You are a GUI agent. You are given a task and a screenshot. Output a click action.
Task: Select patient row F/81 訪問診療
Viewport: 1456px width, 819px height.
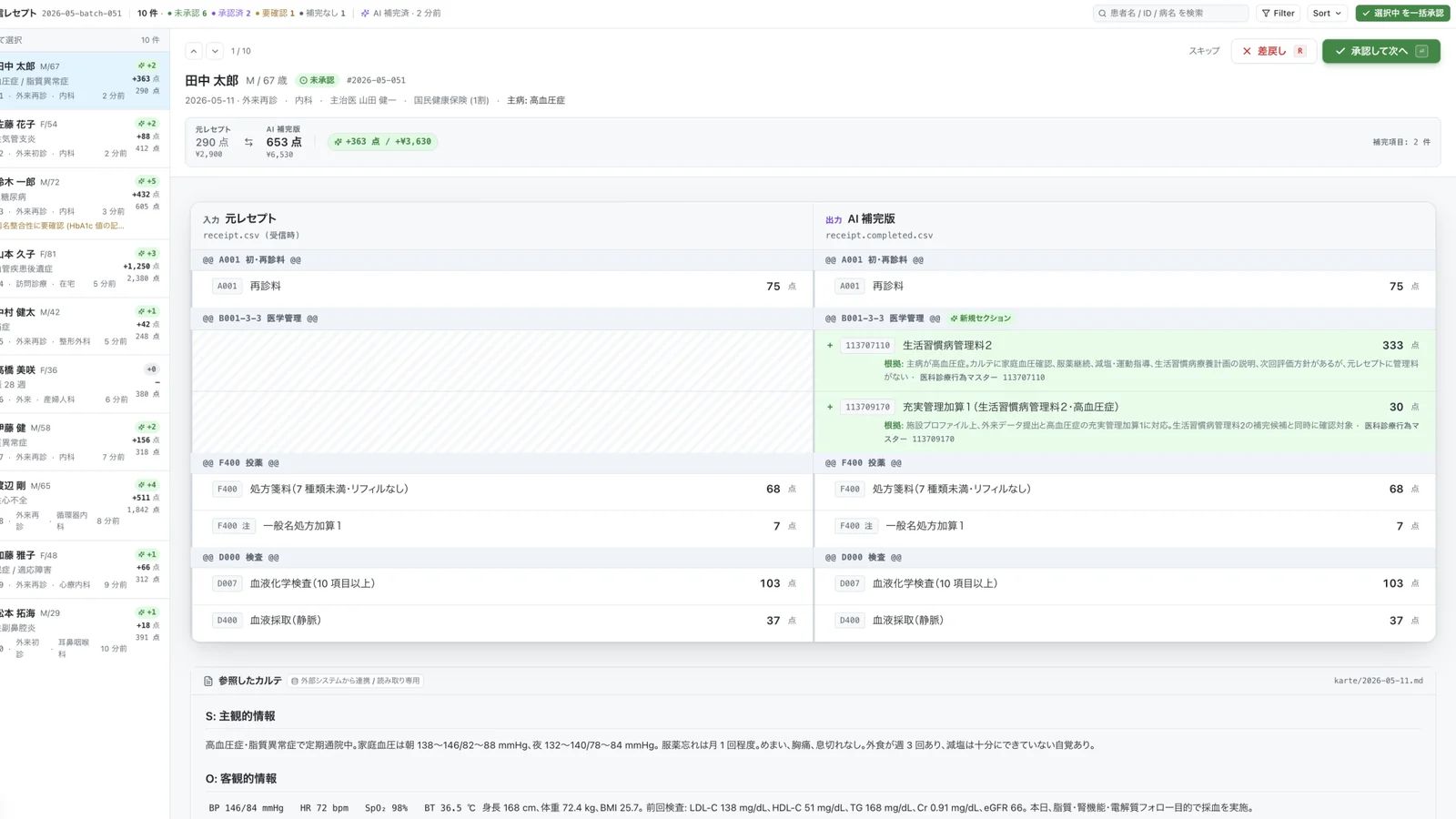85,268
